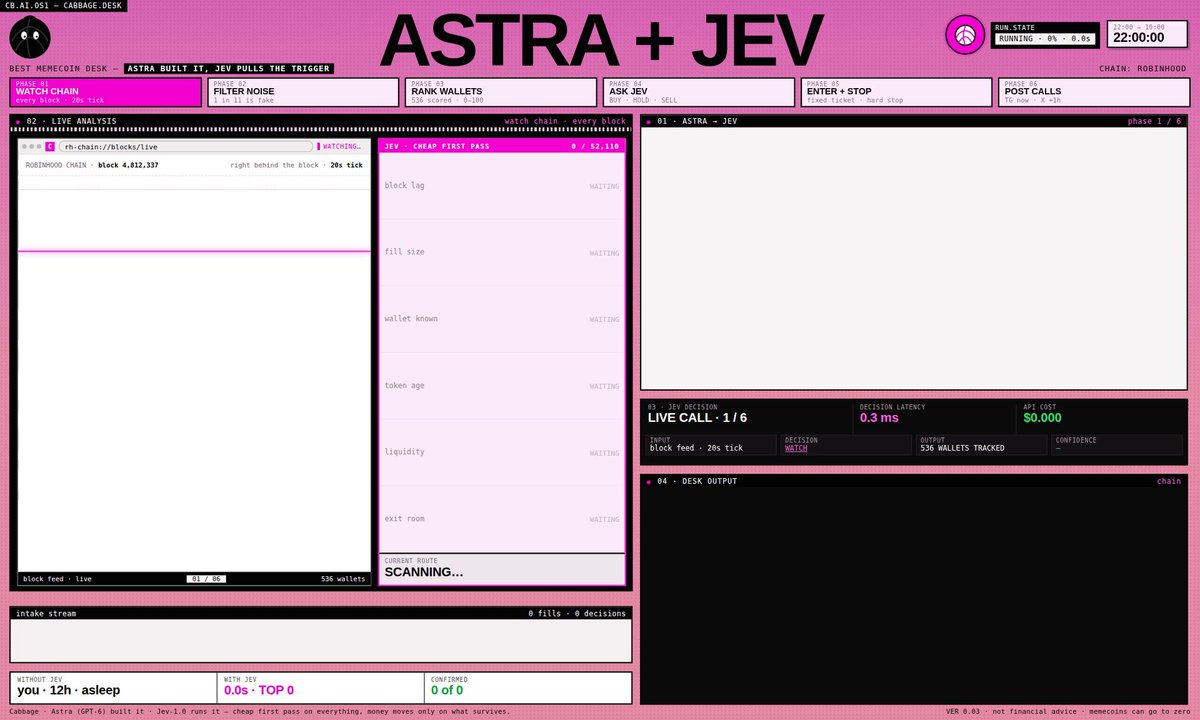Open the Phase 03 Rank Wallets tab

click(501, 92)
